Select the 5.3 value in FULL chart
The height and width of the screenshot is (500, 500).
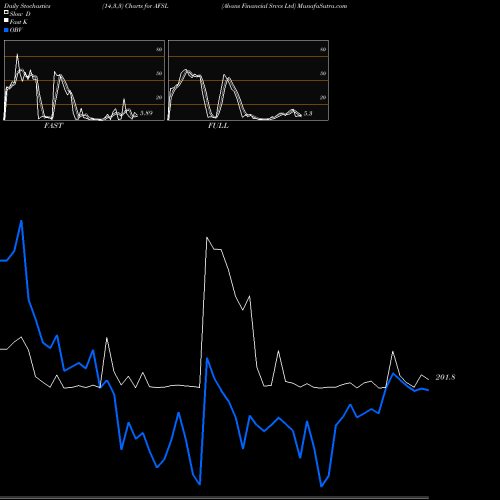[x=308, y=114]
